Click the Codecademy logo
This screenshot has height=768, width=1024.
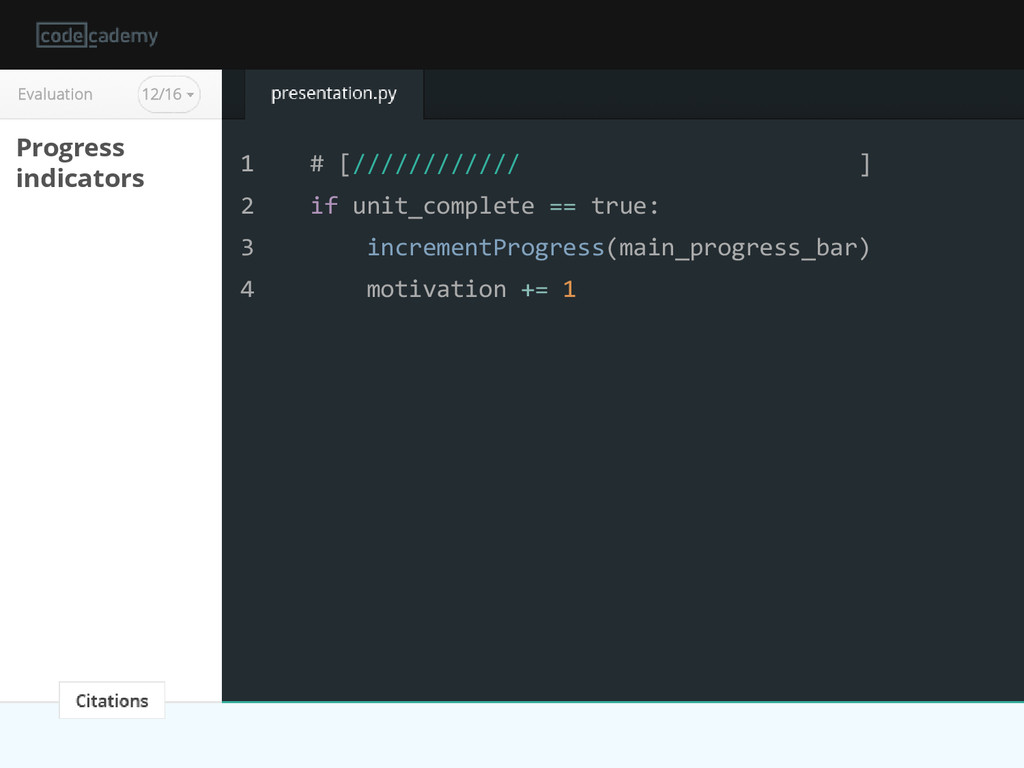coord(97,35)
